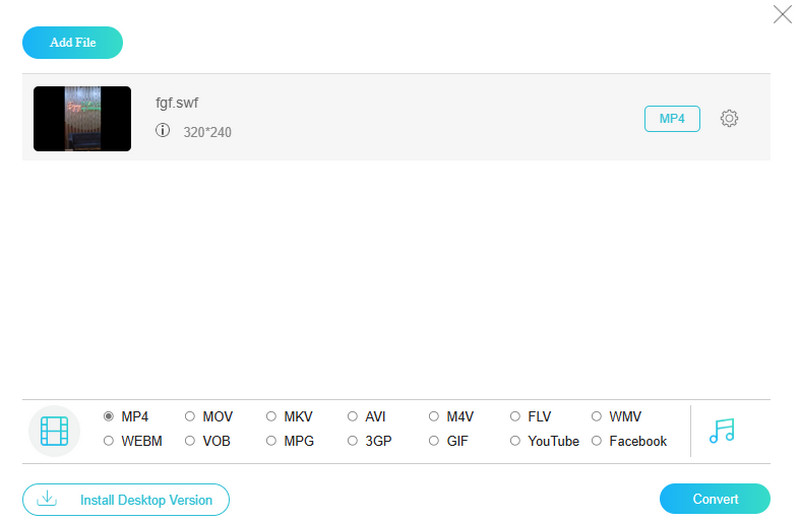Select WEBM format option
800x522 pixels.
click(x=109, y=440)
